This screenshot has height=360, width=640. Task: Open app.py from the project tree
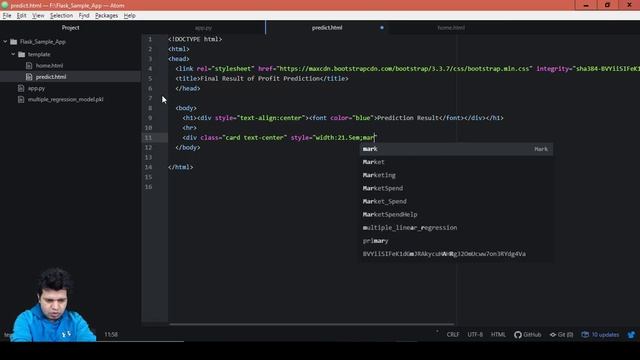36,88
